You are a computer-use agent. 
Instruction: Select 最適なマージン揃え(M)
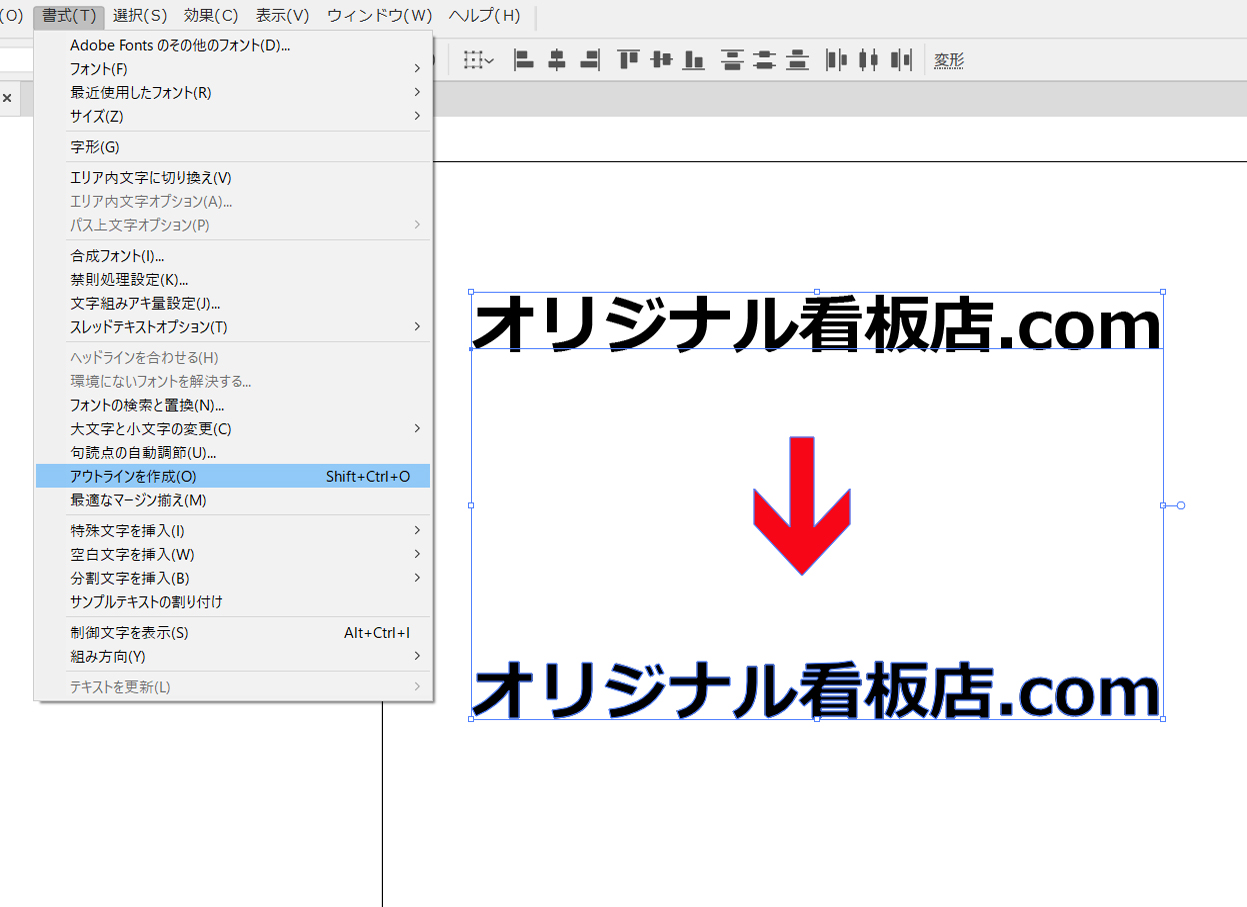click(x=232, y=500)
